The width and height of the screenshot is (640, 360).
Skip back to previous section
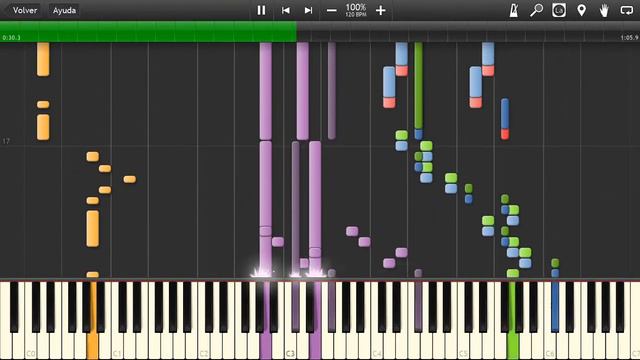tap(286, 10)
